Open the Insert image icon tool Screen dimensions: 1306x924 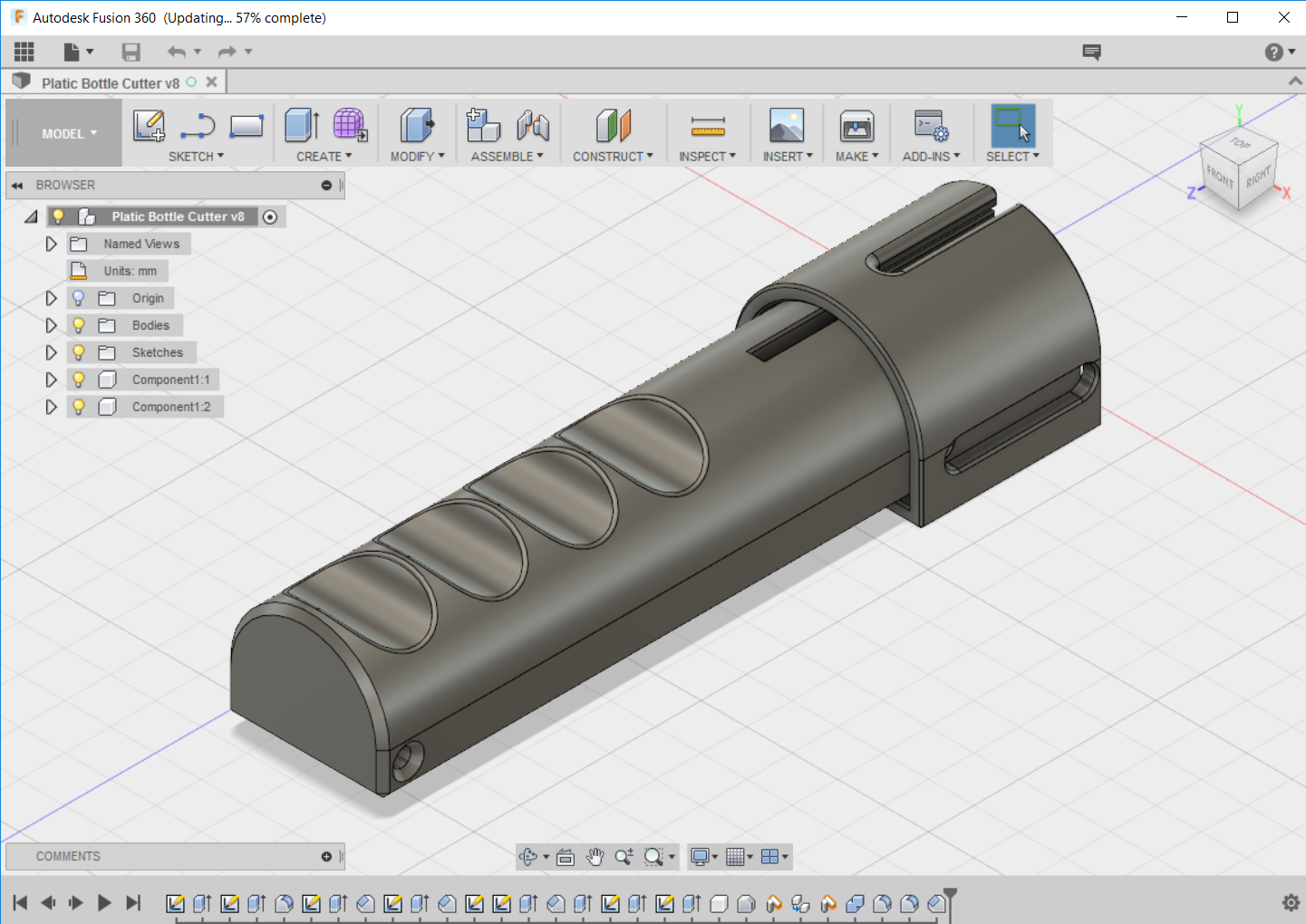pyautogui.click(x=787, y=126)
